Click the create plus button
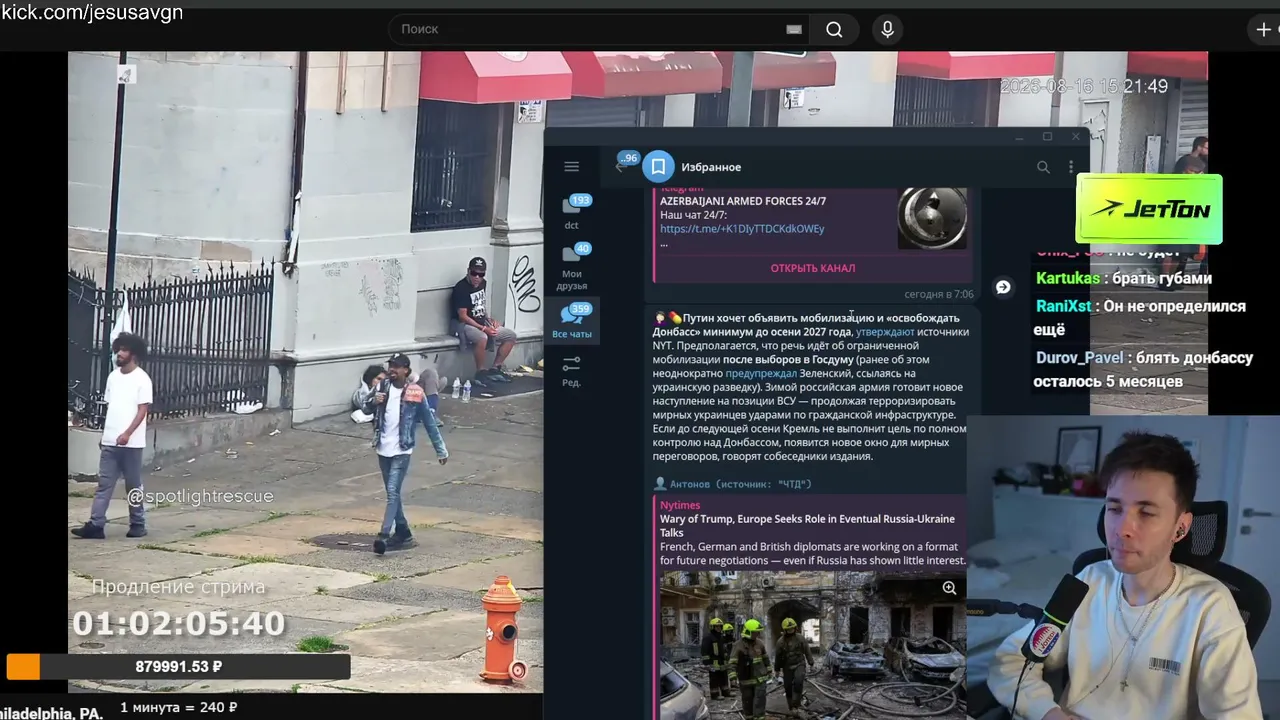The width and height of the screenshot is (1280, 720). [1264, 29]
